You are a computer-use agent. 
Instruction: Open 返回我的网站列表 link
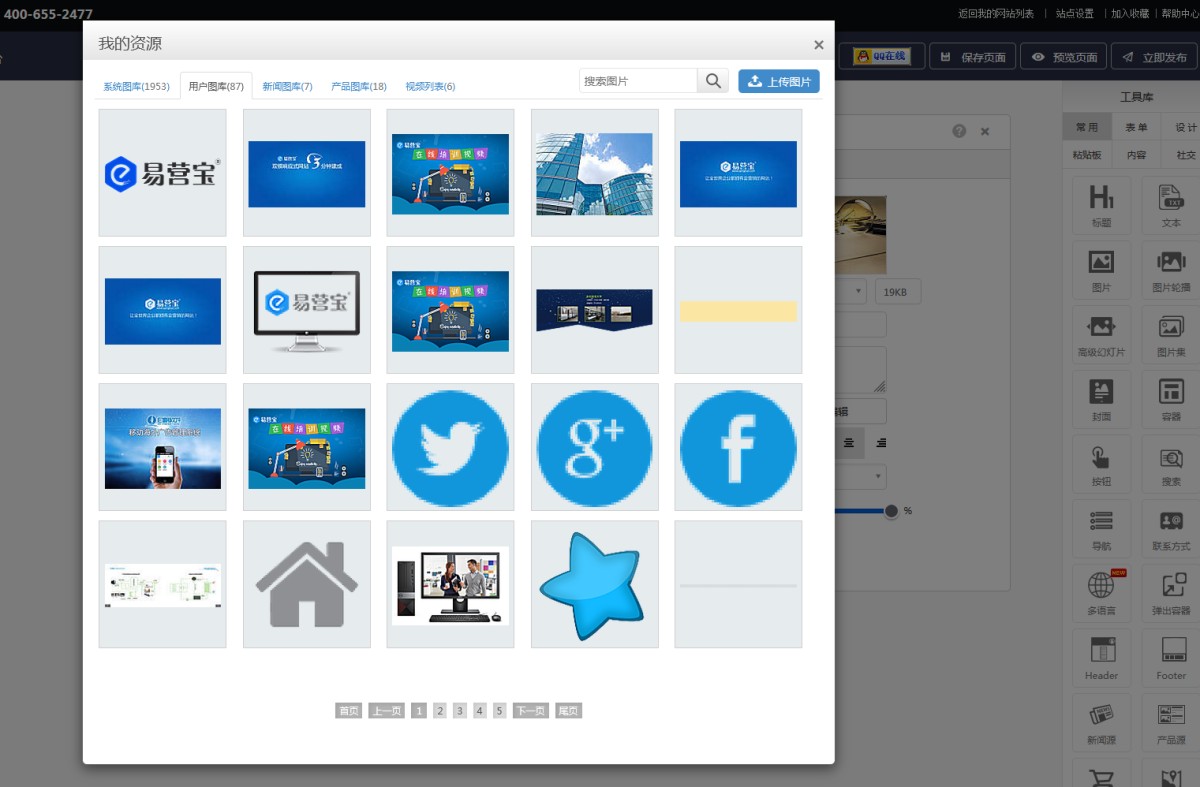point(996,14)
